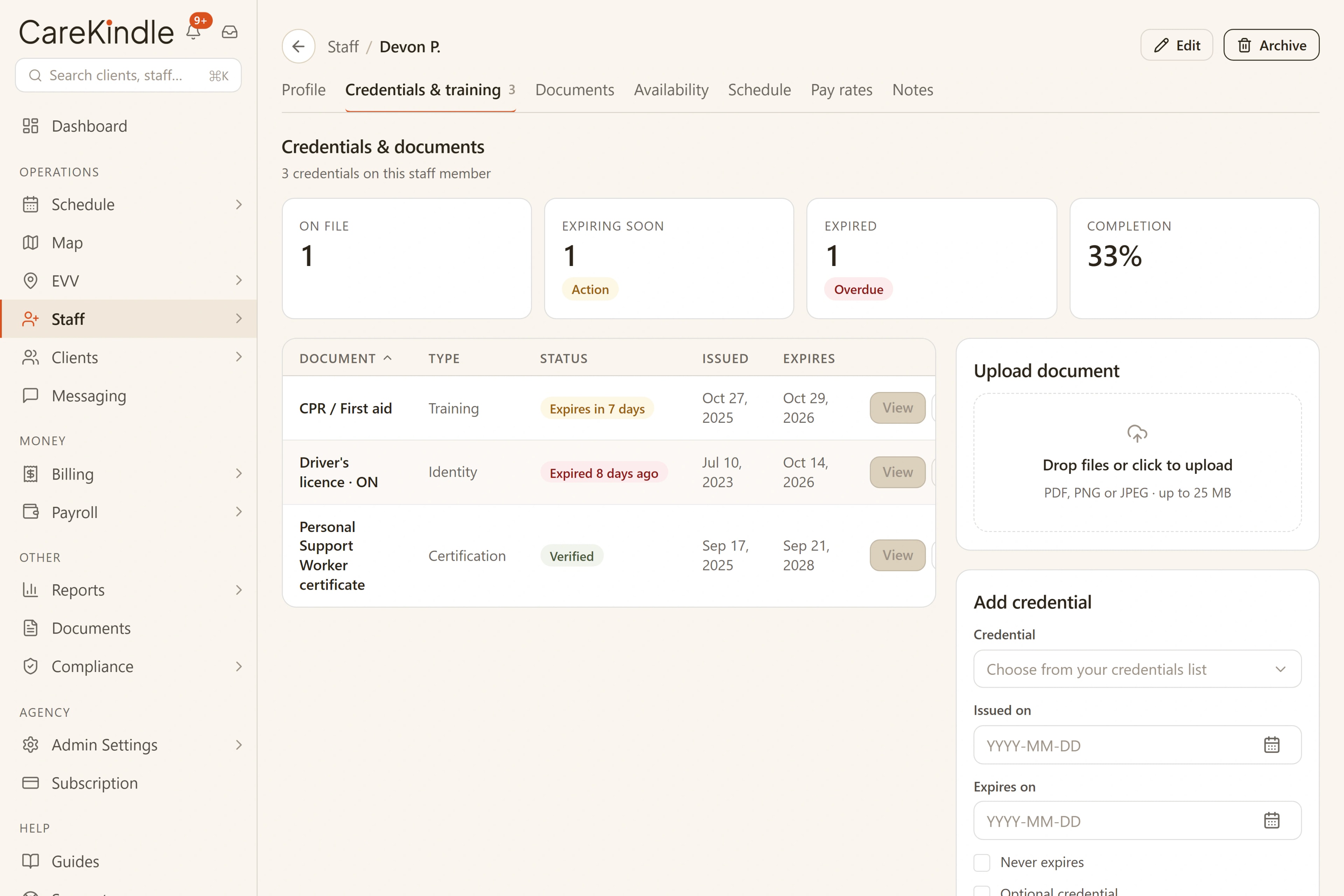The height and width of the screenshot is (896, 1344).
Task: Open the Availability tab
Action: pyautogui.click(x=671, y=90)
